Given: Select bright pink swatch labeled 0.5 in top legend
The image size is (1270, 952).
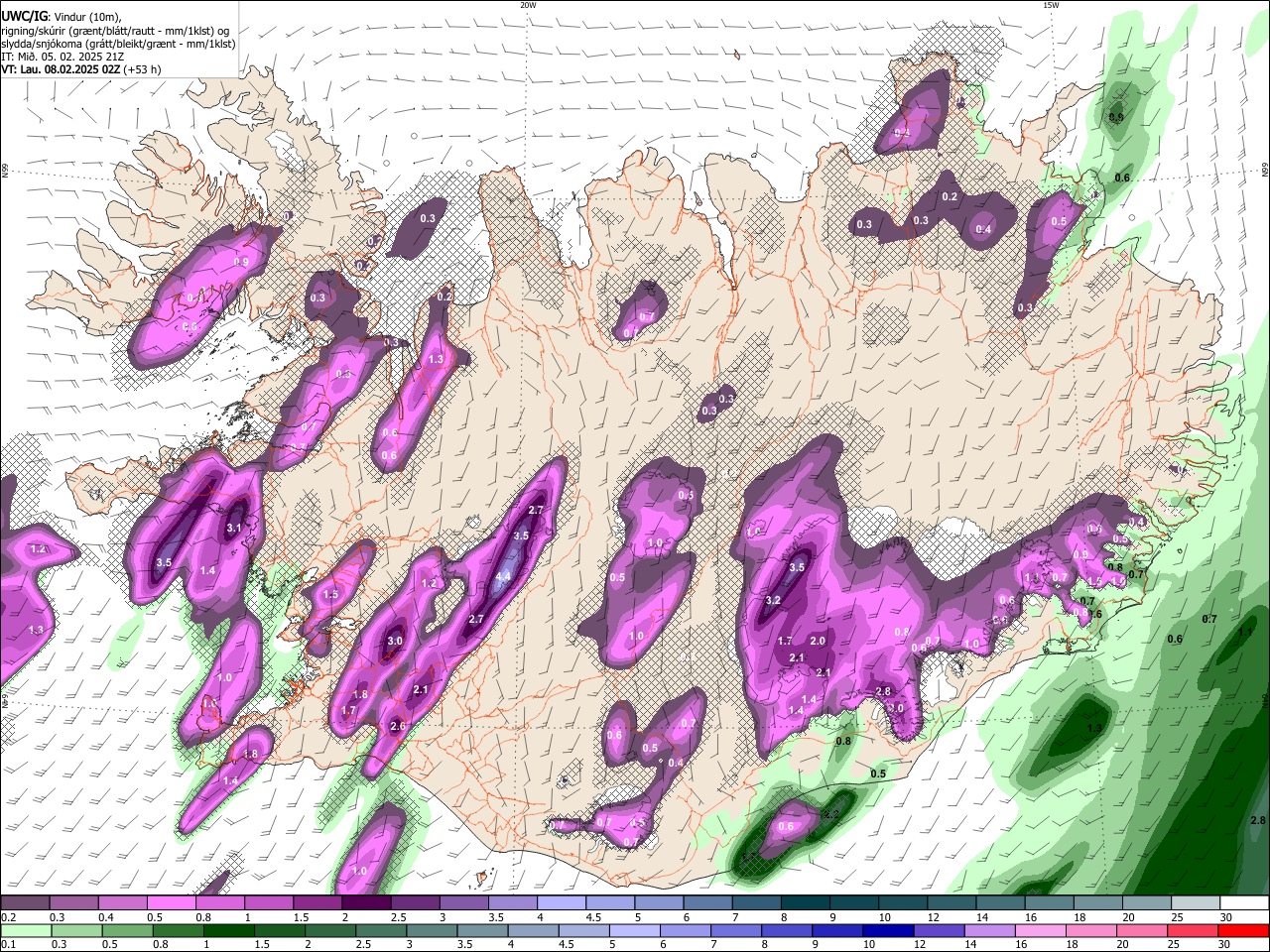Looking at the screenshot, I should click(171, 903).
